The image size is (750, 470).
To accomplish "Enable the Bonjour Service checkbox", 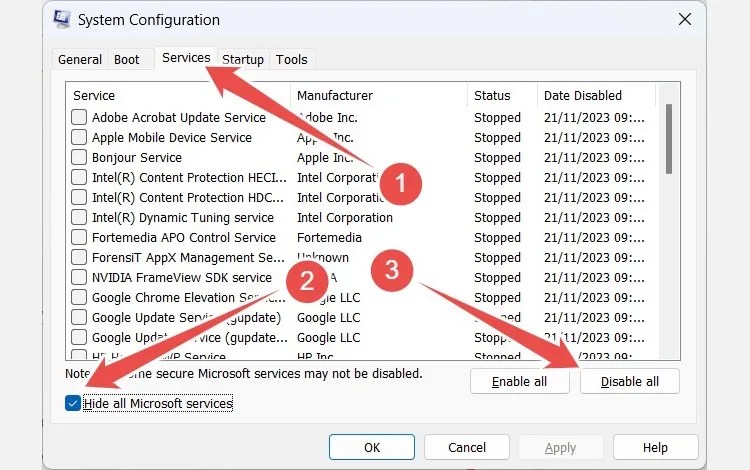I will click(x=79, y=157).
